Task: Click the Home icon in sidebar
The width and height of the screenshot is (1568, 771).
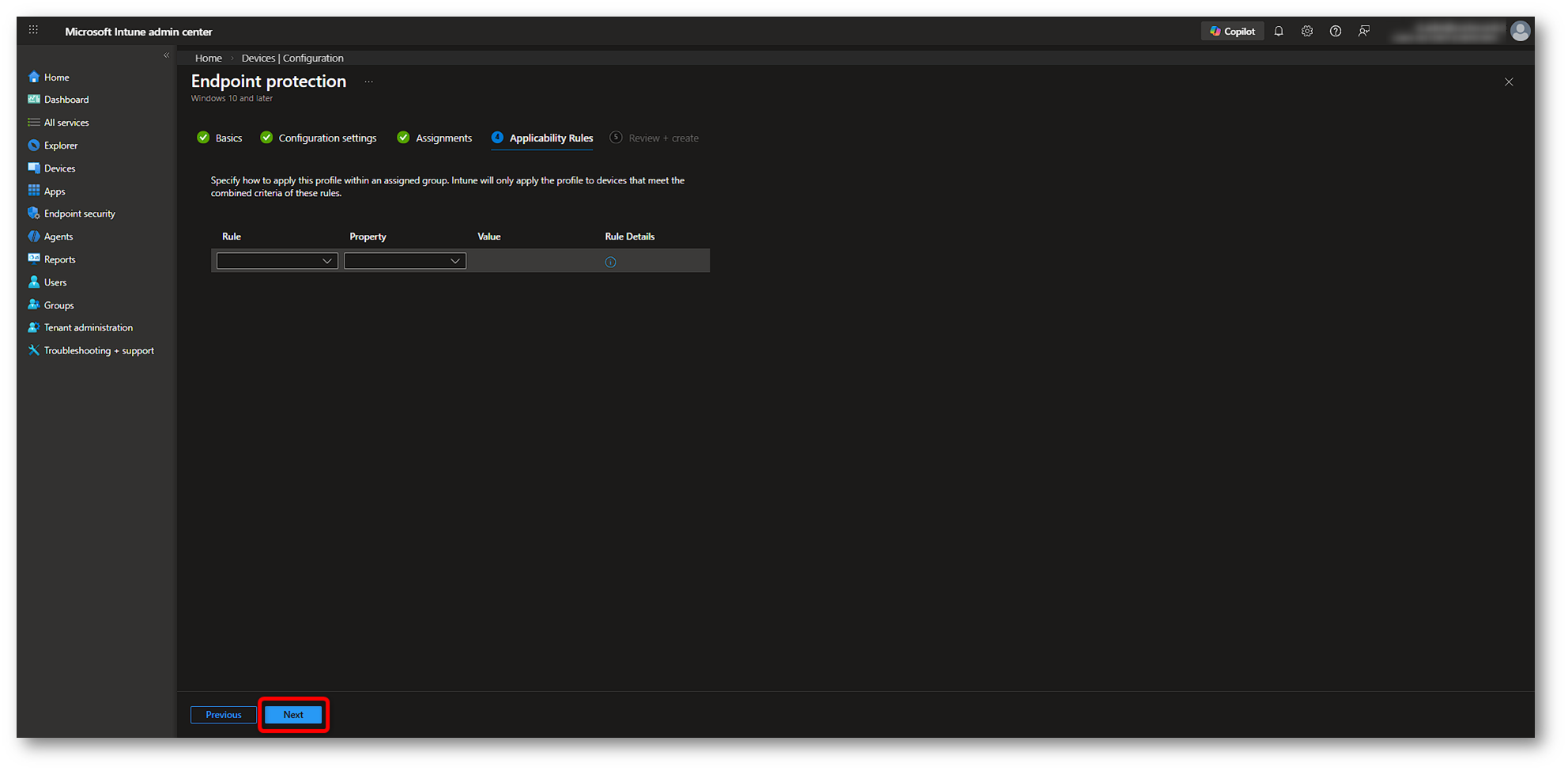Action: click(x=34, y=77)
